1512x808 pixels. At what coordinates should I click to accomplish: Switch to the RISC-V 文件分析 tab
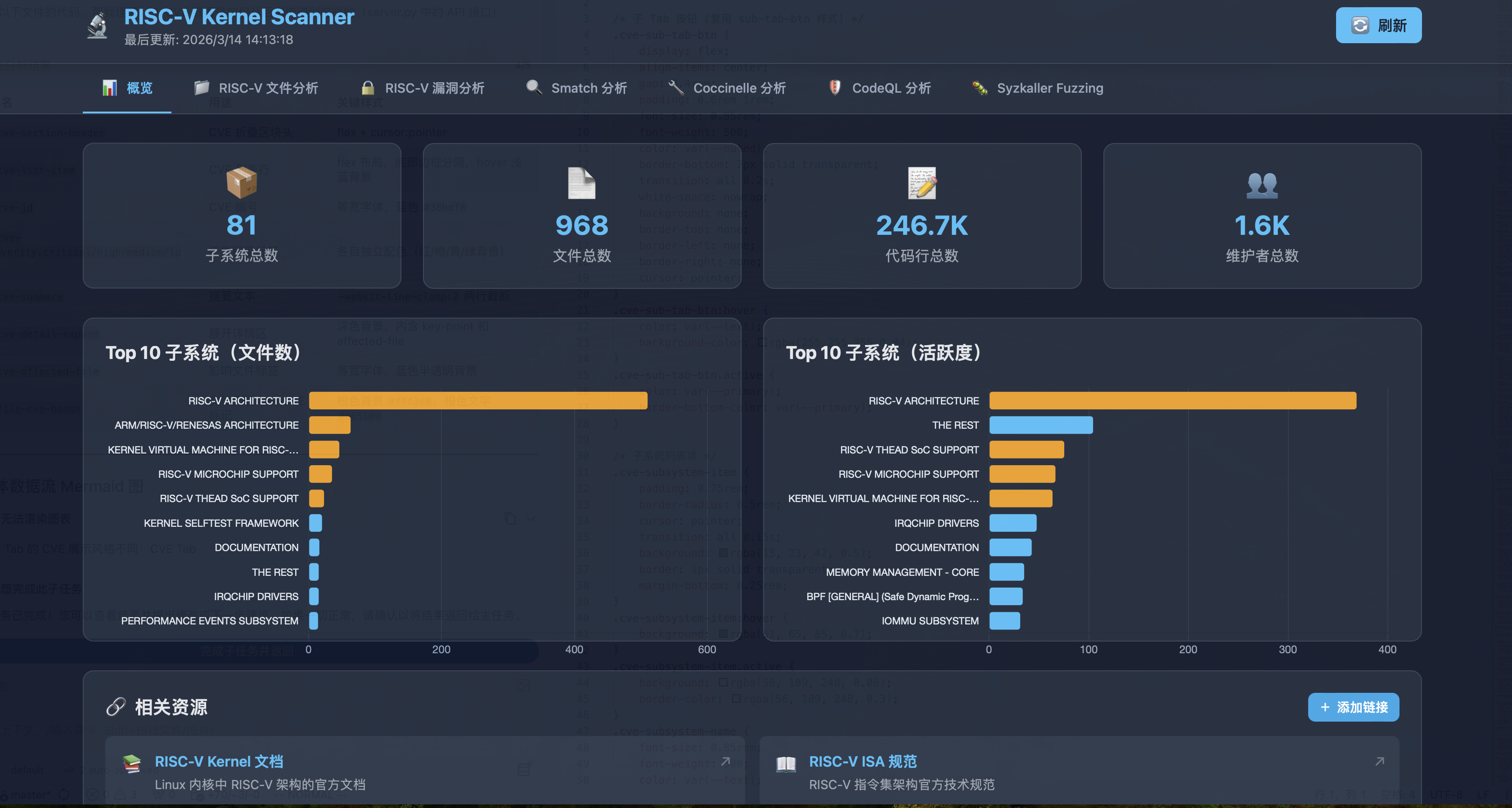(x=256, y=88)
